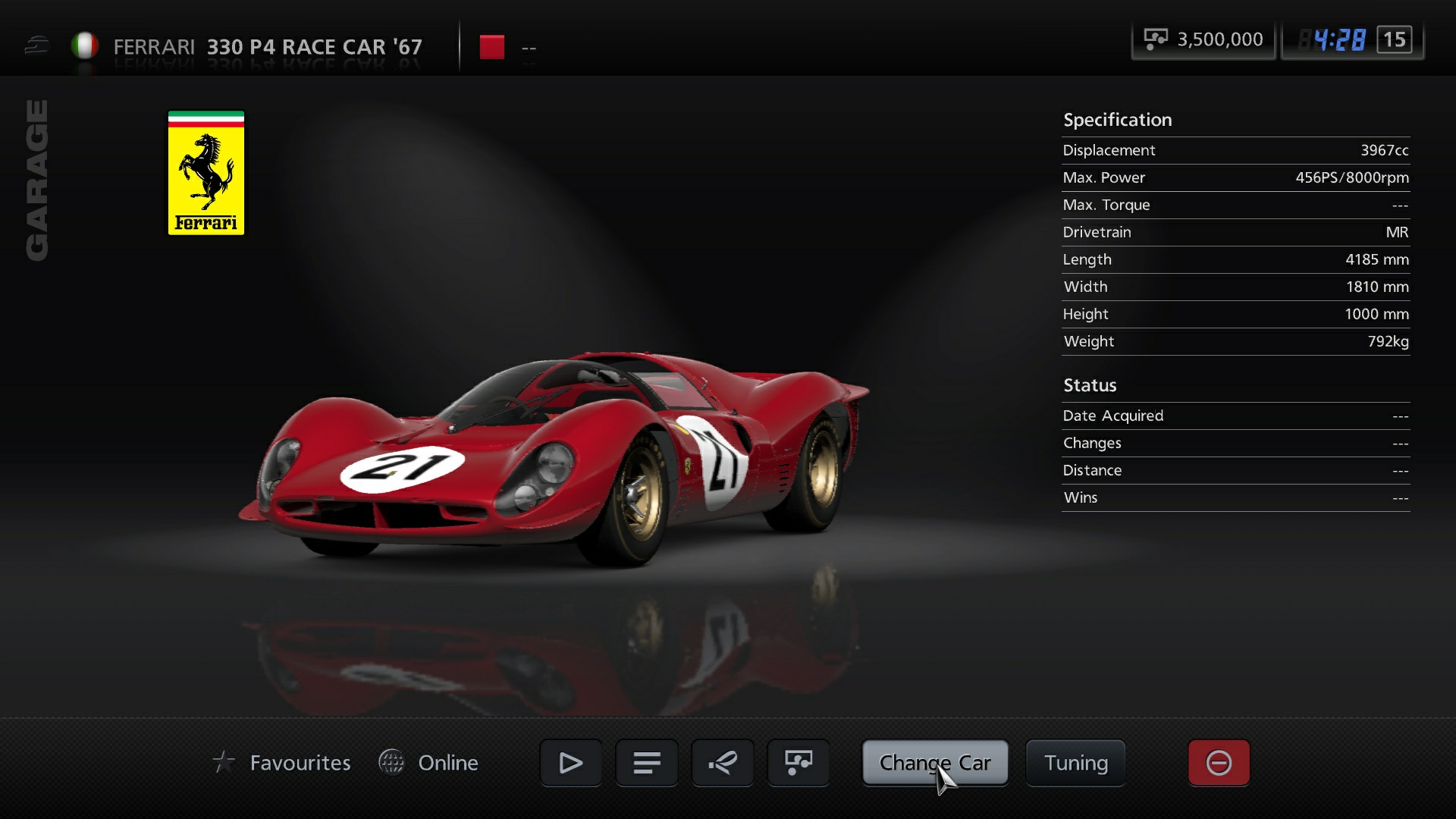Expand the Specification section
This screenshot has width=1456, height=819.
tap(1117, 119)
